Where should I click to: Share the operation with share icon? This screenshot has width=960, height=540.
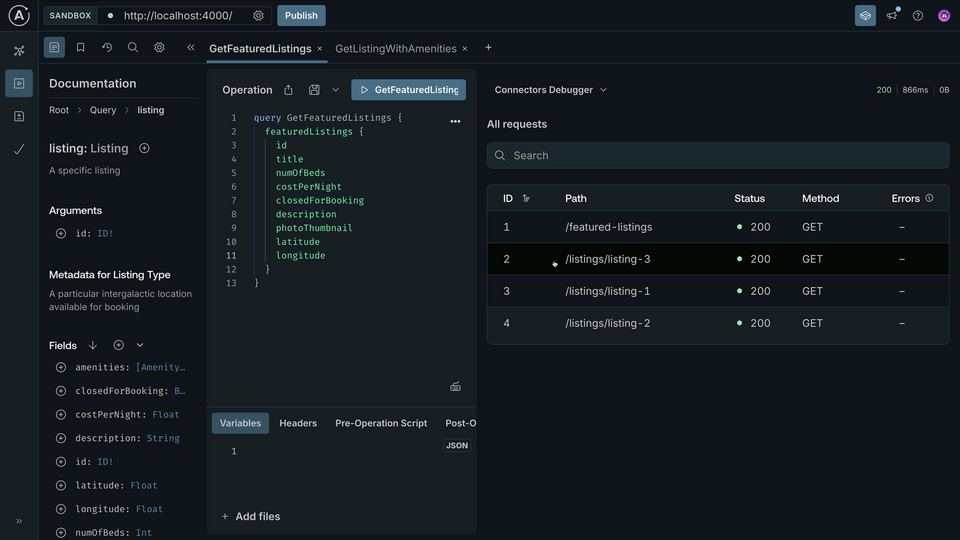288,90
